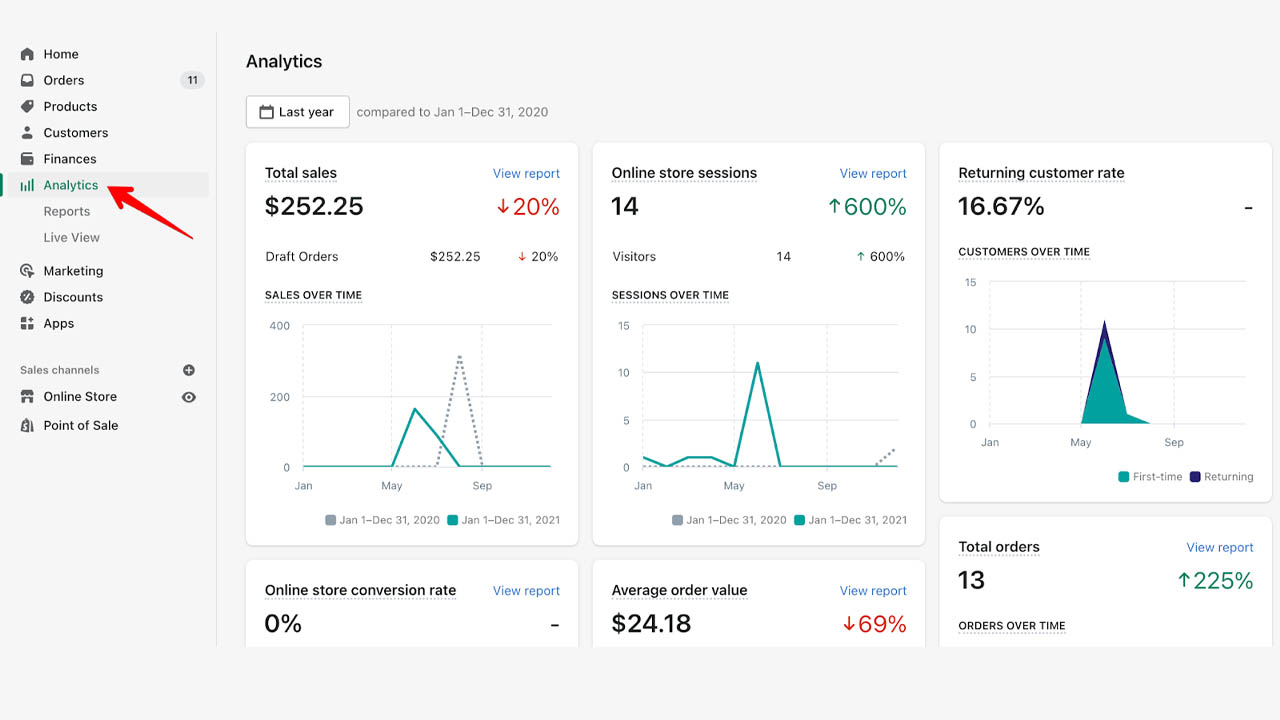
Task: Open Live View under Analytics
Action: 71,237
